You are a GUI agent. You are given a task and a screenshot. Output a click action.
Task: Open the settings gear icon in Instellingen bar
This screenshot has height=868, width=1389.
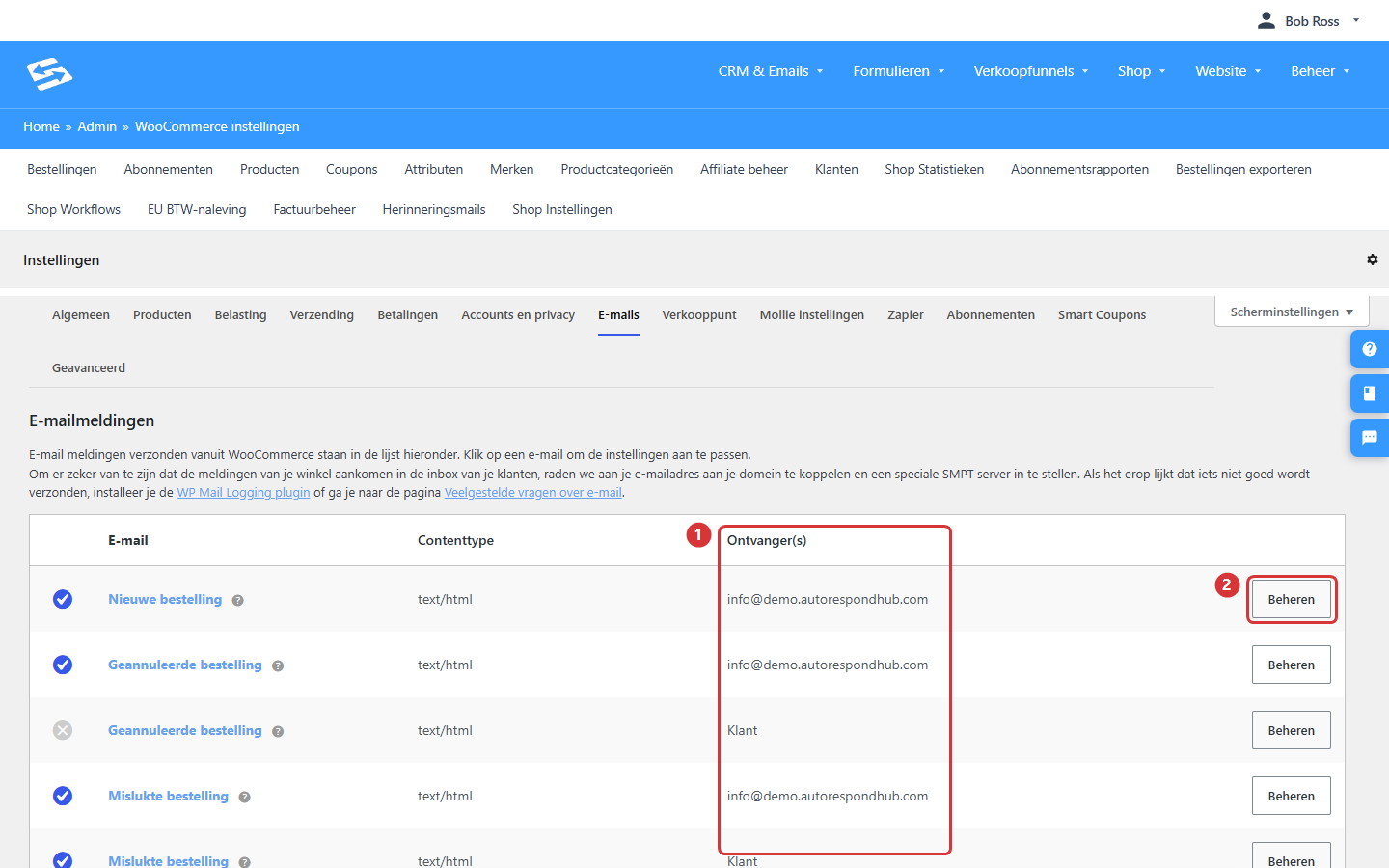click(x=1372, y=259)
